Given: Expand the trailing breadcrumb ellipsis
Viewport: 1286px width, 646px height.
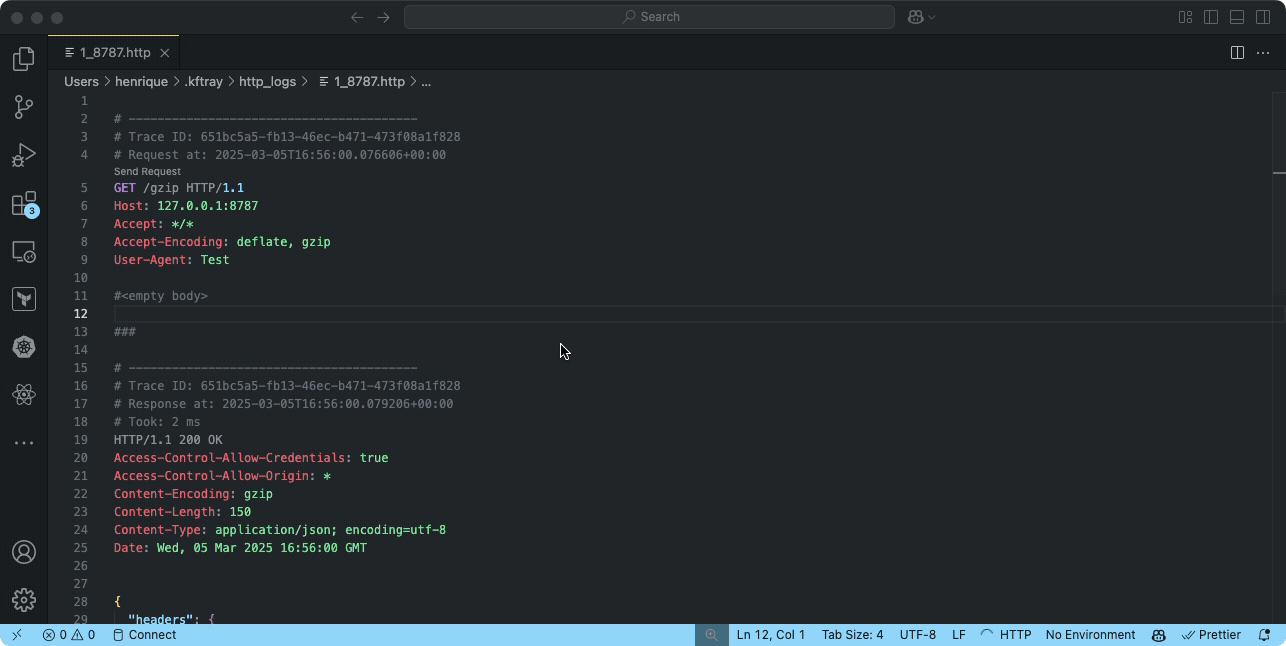Looking at the screenshot, I should [x=426, y=81].
